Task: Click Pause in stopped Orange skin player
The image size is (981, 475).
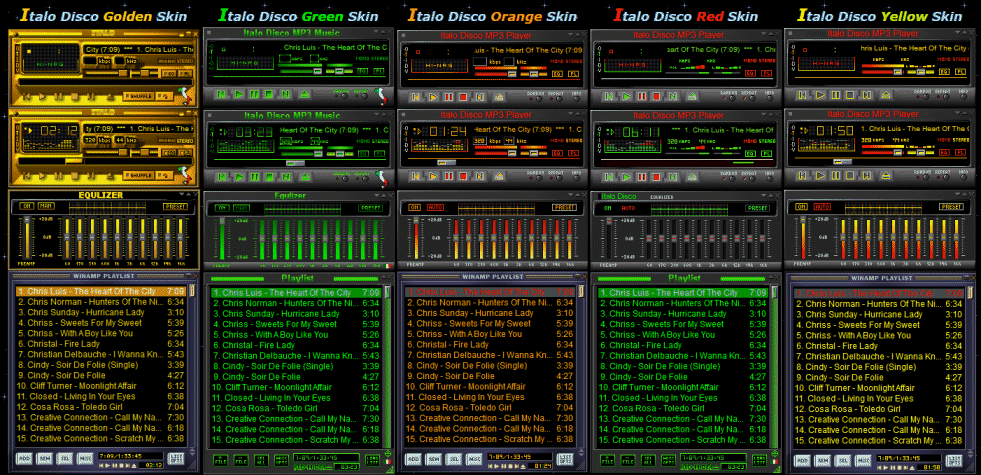Action: (x=449, y=97)
